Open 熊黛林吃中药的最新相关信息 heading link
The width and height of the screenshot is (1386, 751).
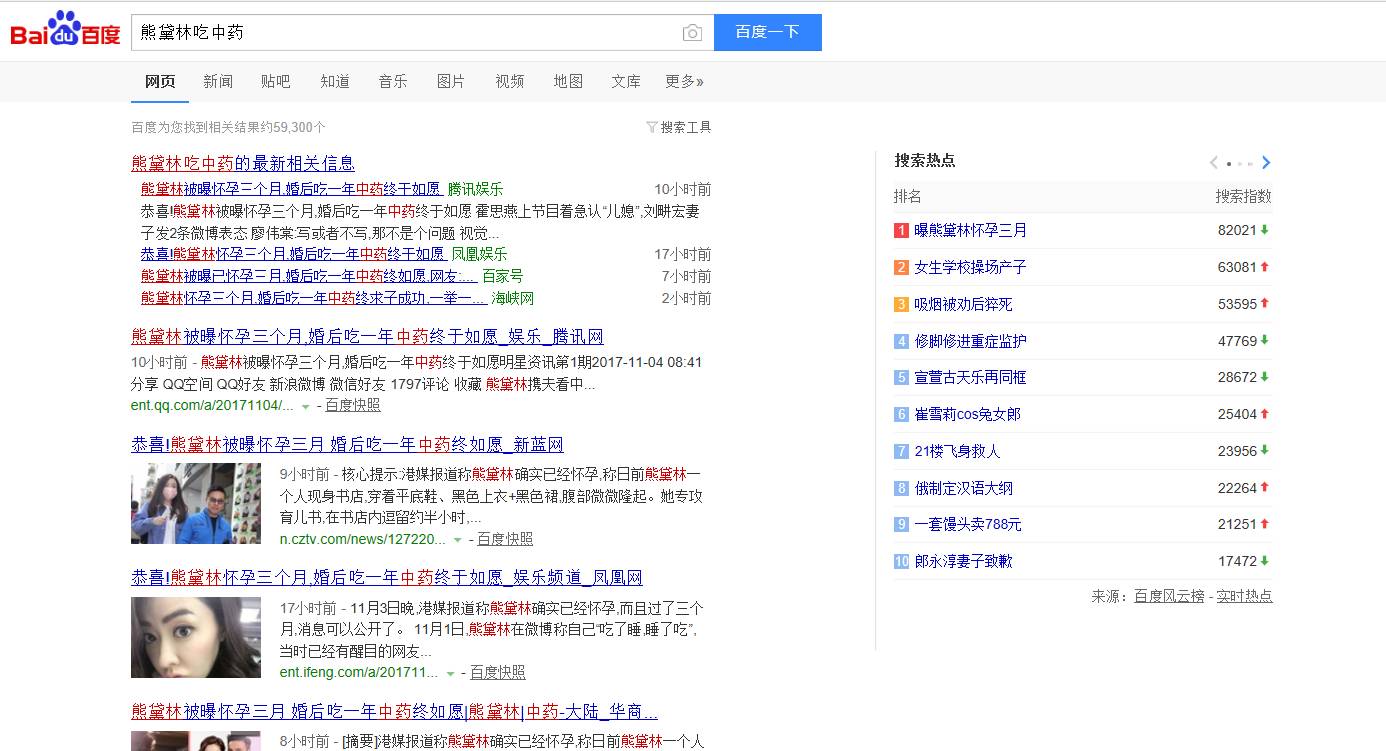click(243, 163)
